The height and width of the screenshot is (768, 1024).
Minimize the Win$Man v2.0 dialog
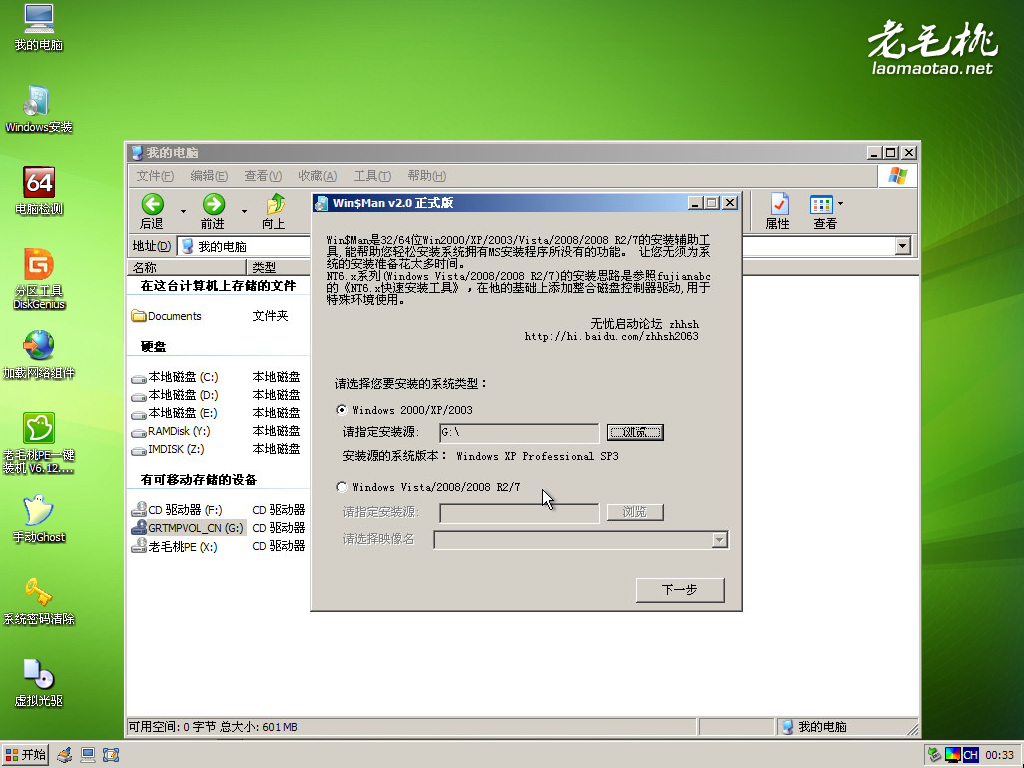pos(695,203)
